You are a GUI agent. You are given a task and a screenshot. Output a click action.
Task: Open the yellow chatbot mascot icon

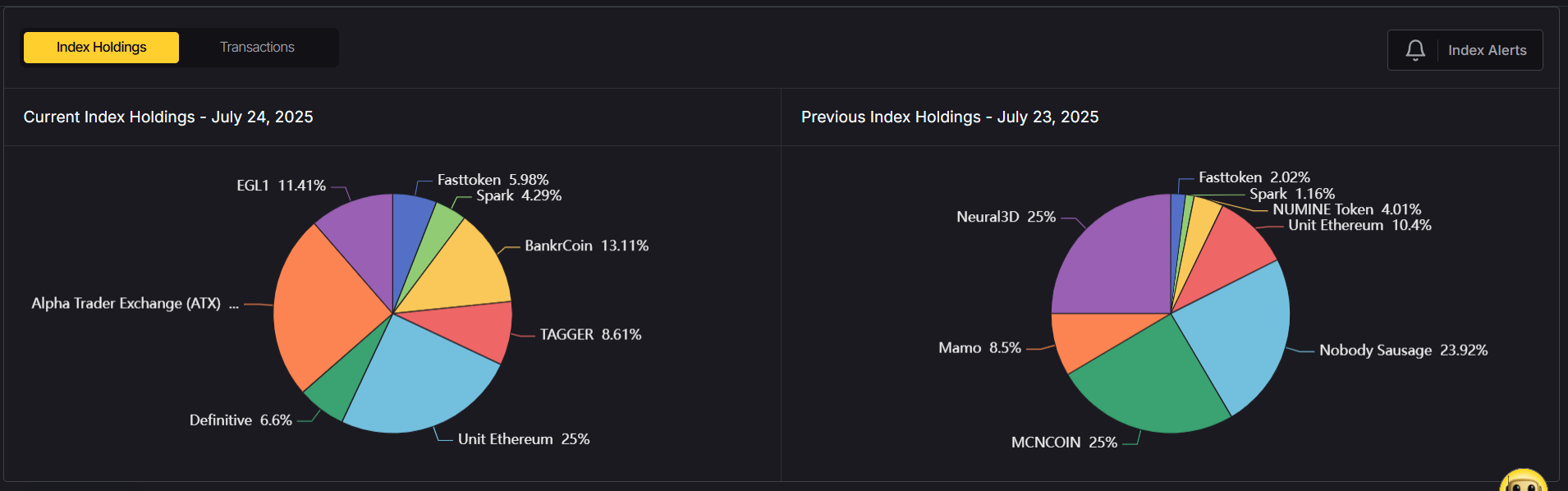[x=1523, y=482]
